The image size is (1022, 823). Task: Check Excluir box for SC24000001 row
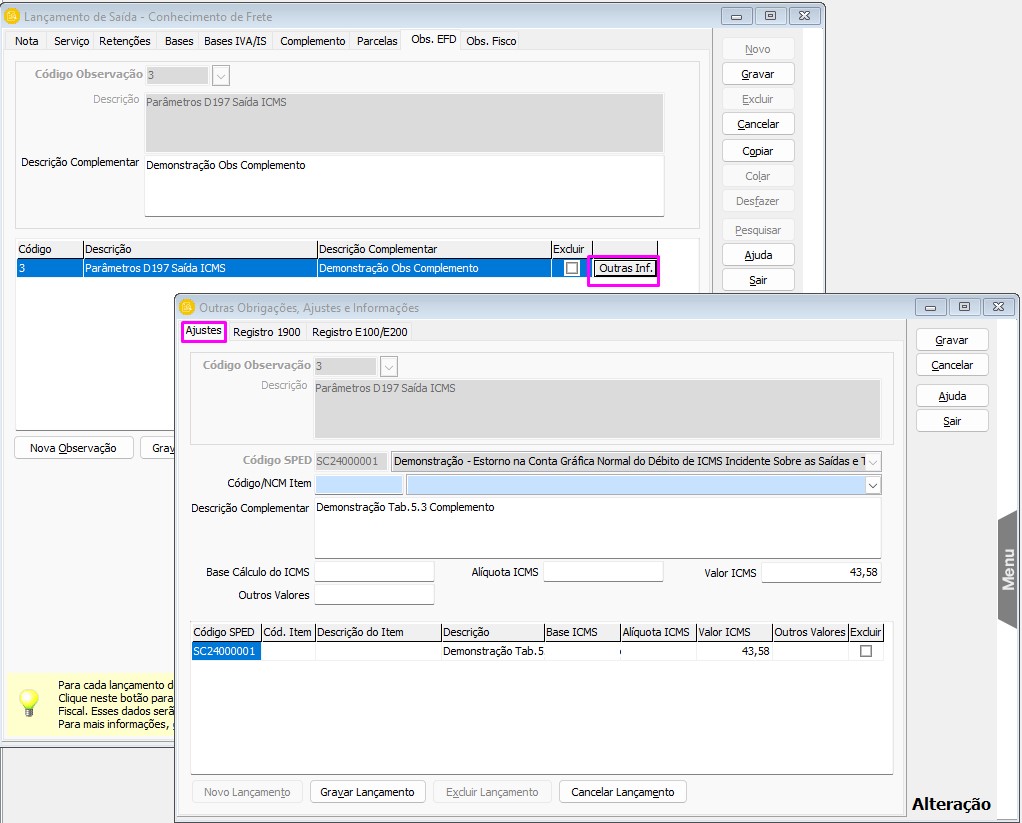tap(866, 651)
